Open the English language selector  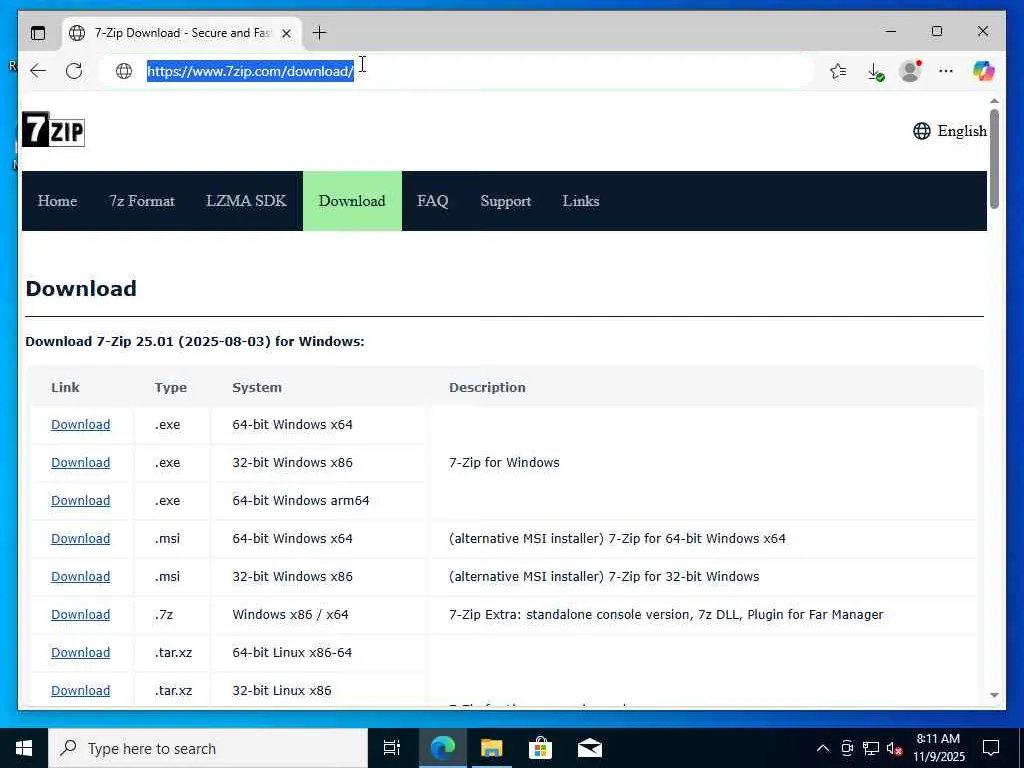950,131
